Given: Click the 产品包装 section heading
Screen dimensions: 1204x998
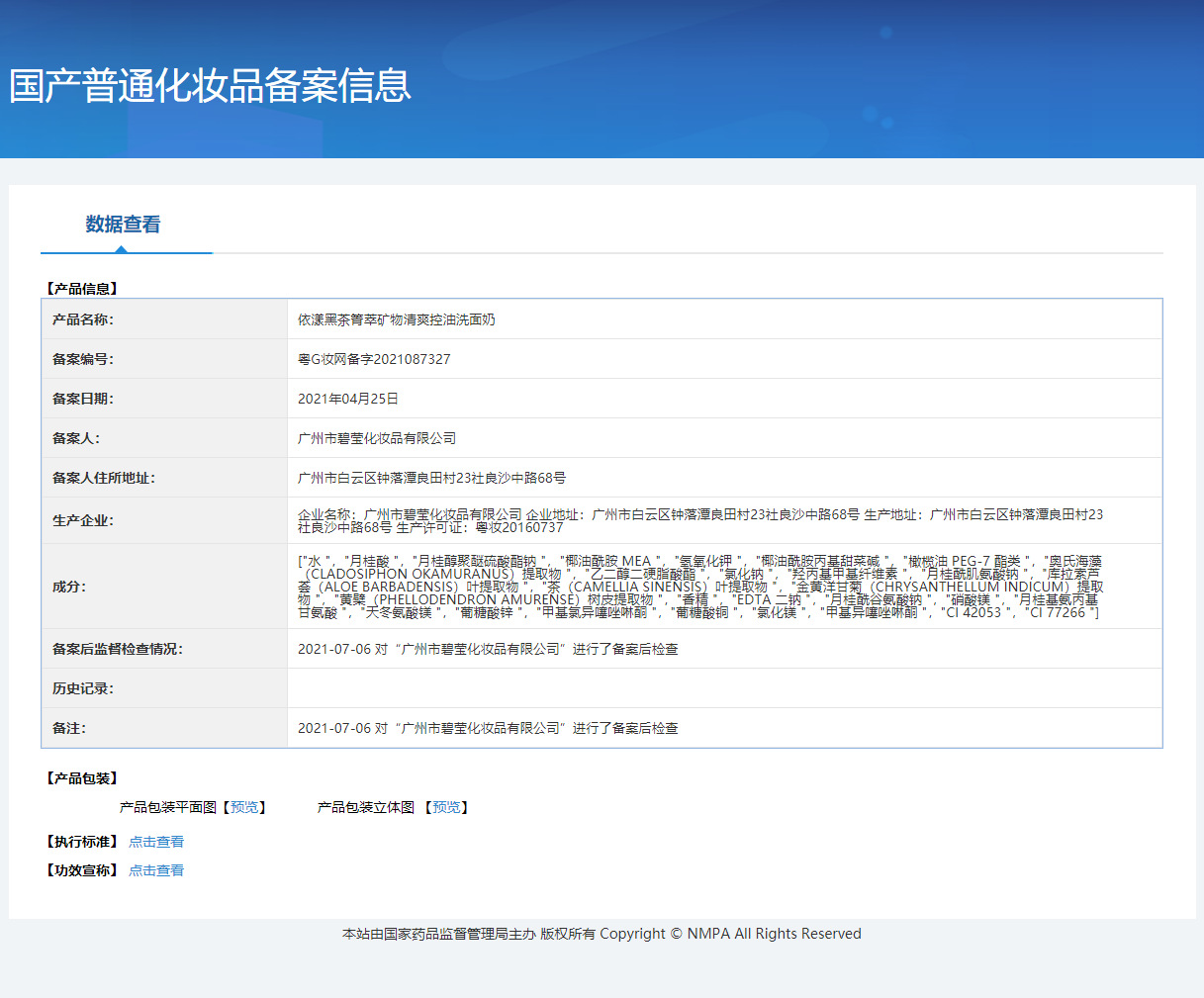Looking at the screenshot, I should [x=82, y=778].
